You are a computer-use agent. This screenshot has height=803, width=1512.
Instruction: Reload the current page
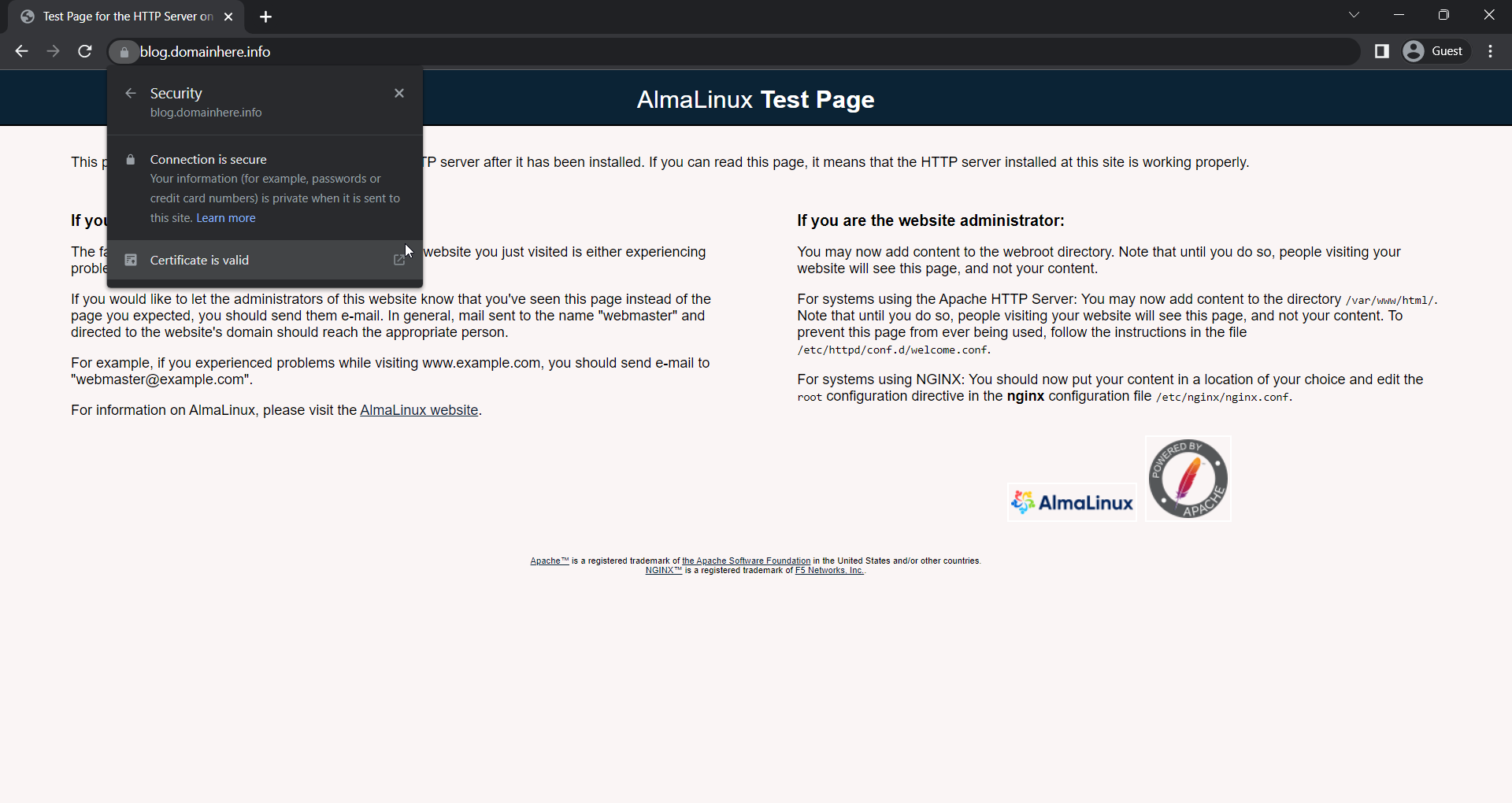tap(85, 51)
